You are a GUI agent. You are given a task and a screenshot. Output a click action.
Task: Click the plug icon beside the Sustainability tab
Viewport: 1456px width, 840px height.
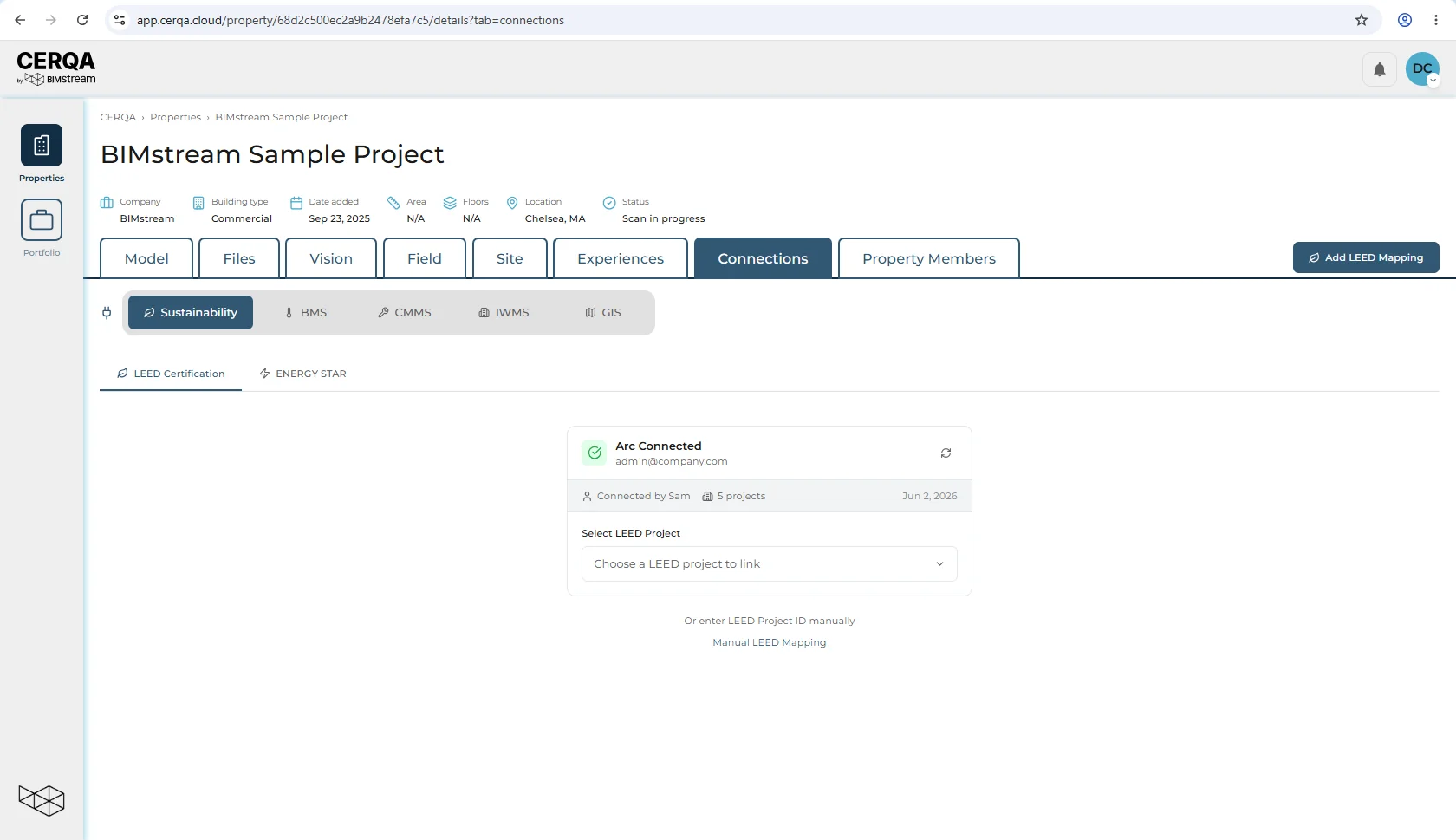(x=107, y=313)
